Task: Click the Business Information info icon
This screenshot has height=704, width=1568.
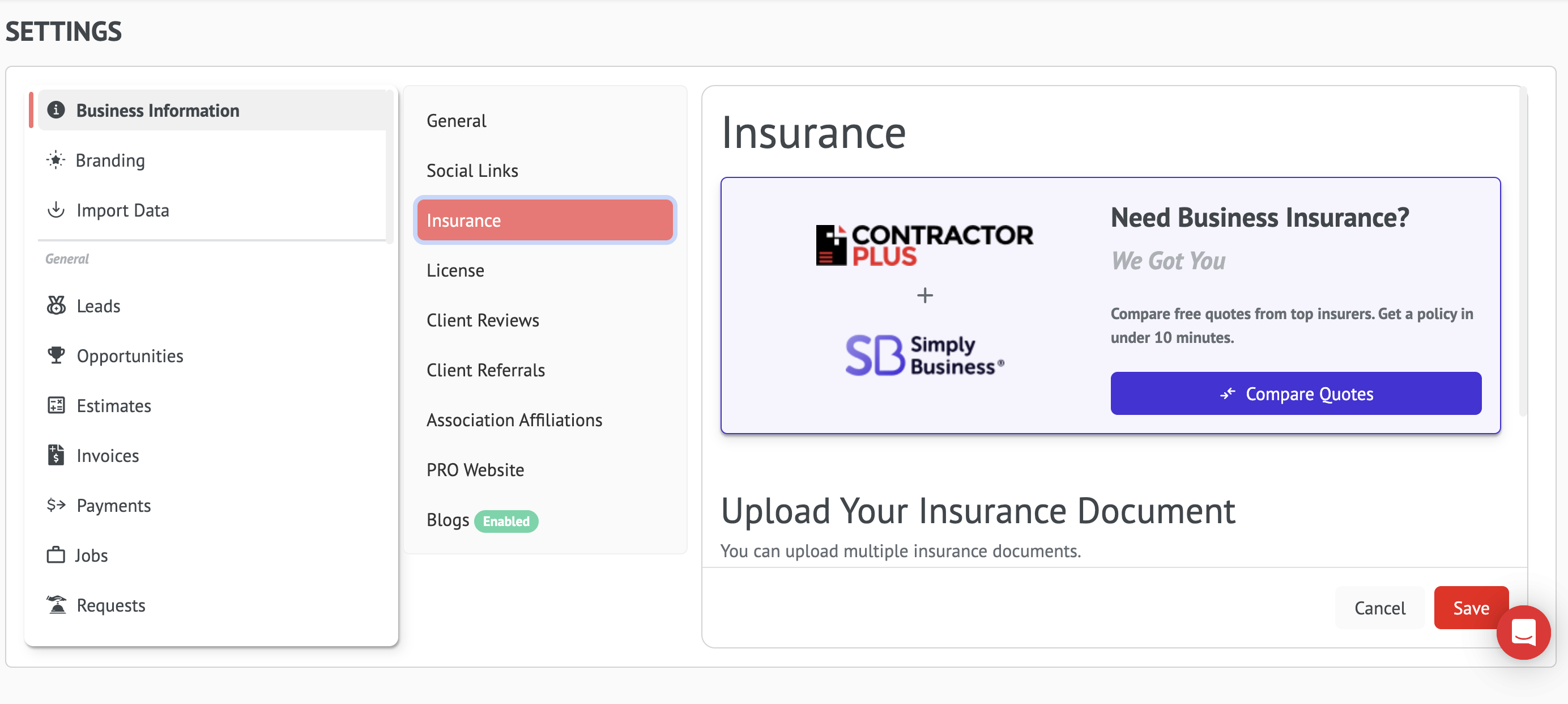Action: 56,109
